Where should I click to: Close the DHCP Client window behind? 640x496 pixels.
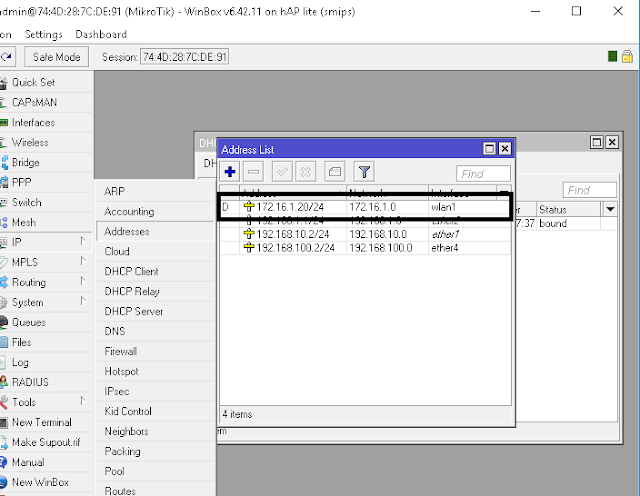click(x=612, y=142)
